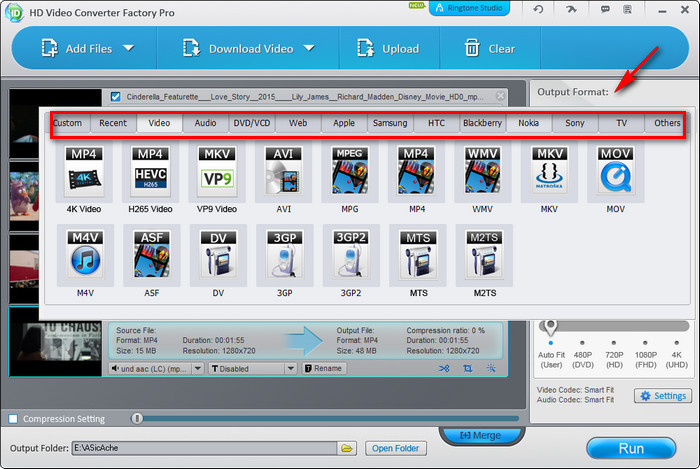This screenshot has height=469, width=700.
Task: Open the DVD/VCD tab
Action: 252,123
